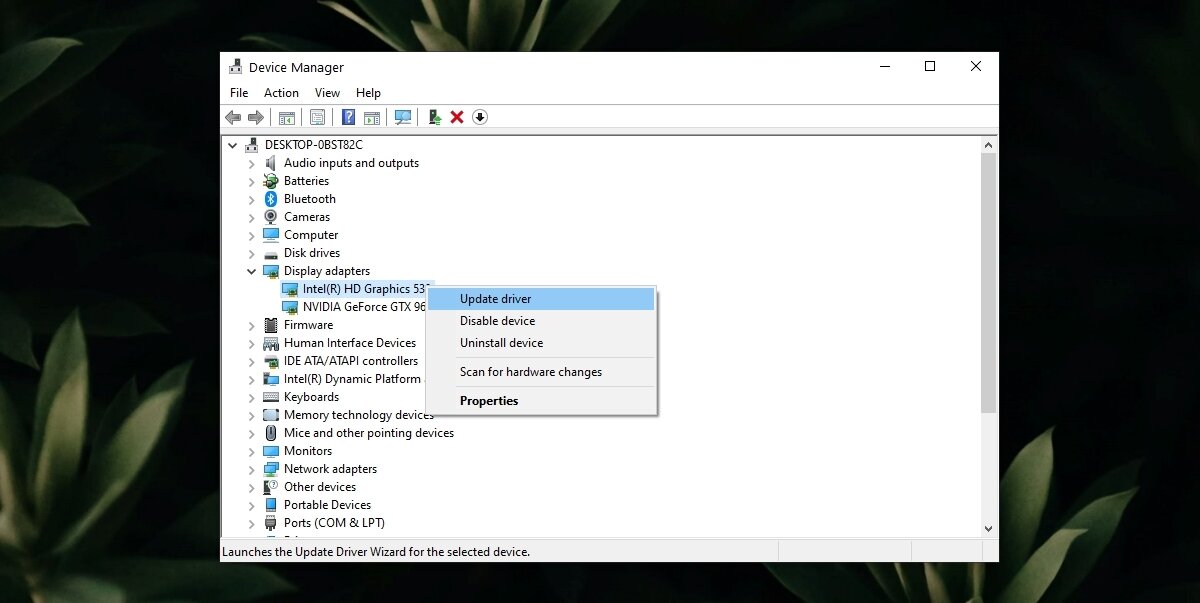Viewport: 1200px width, 603px height.
Task: Click the Update device driver toolbar icon
Action: pos(435,117)
